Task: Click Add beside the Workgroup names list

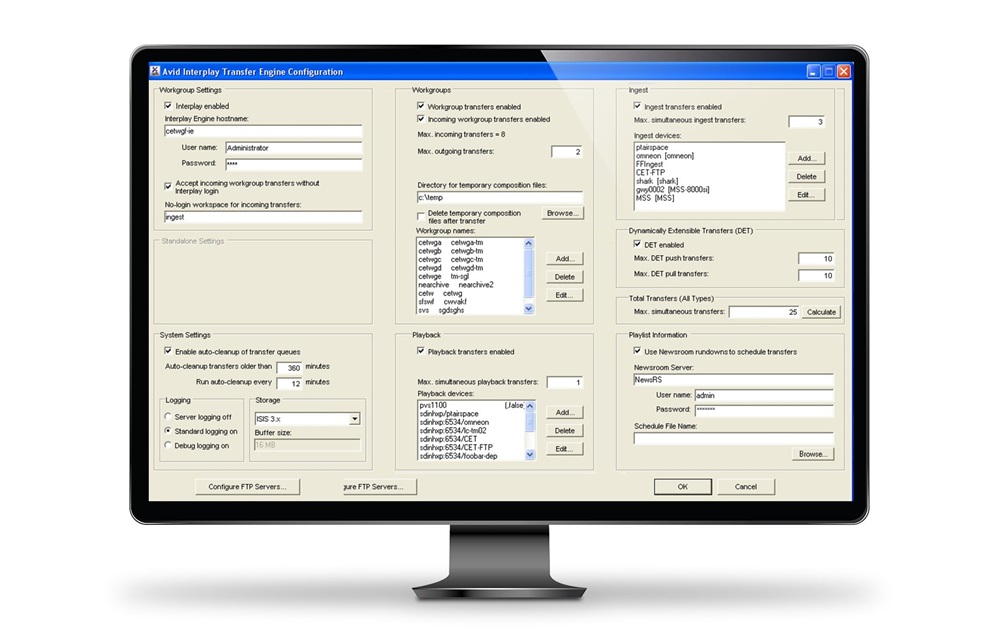Action: pos(564,259)
